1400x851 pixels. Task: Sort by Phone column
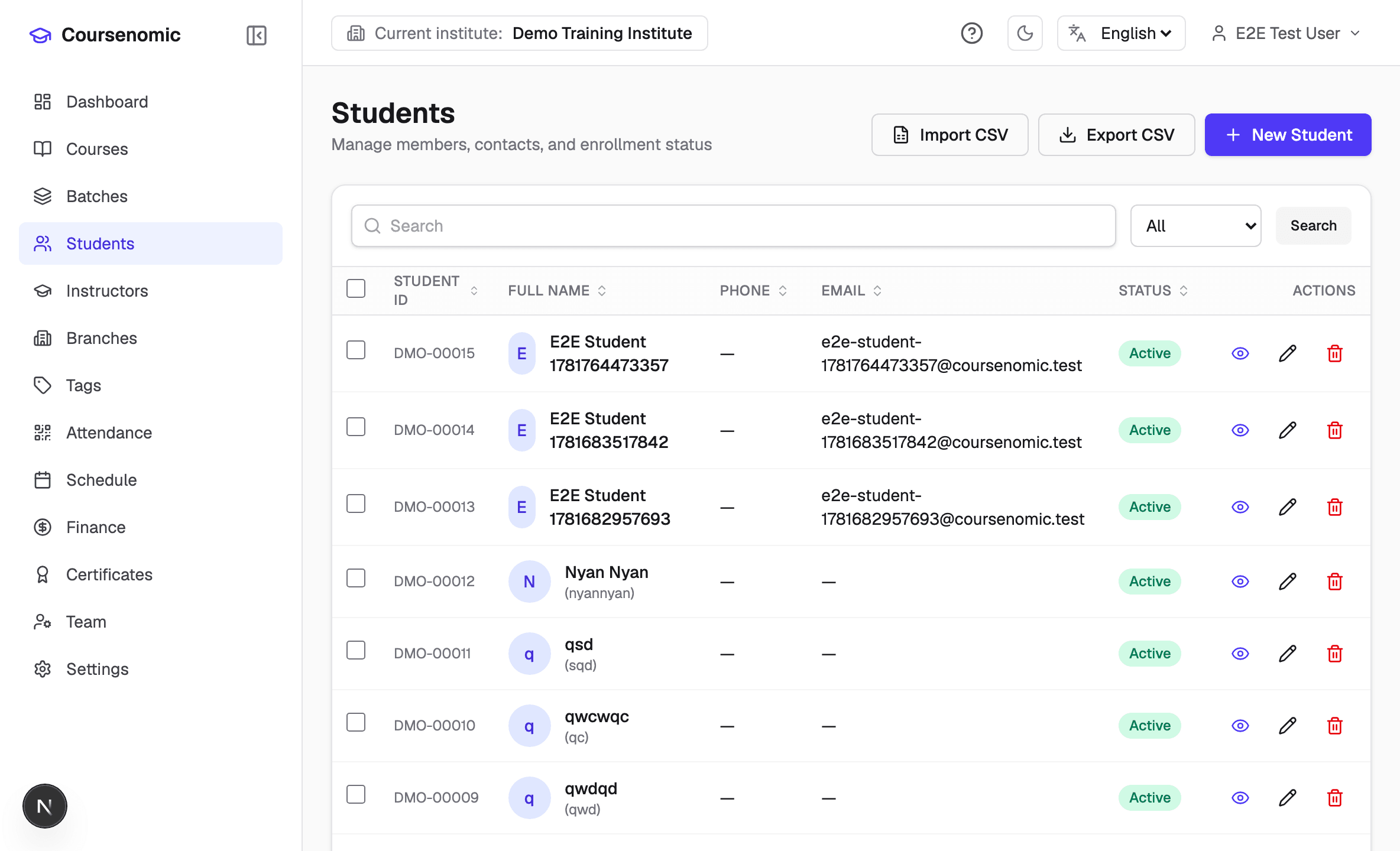pos(753,290)
